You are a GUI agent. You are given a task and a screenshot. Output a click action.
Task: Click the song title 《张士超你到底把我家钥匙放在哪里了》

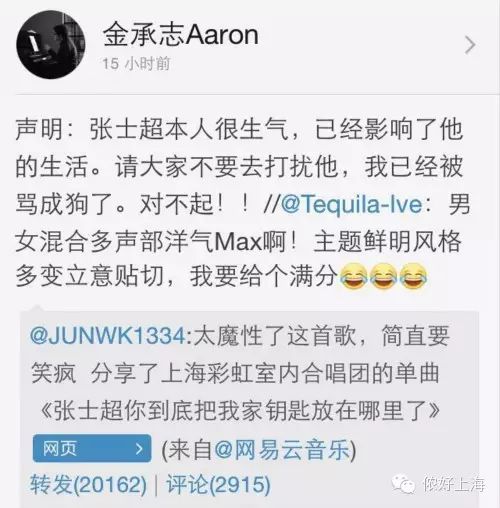click(239, 411)
